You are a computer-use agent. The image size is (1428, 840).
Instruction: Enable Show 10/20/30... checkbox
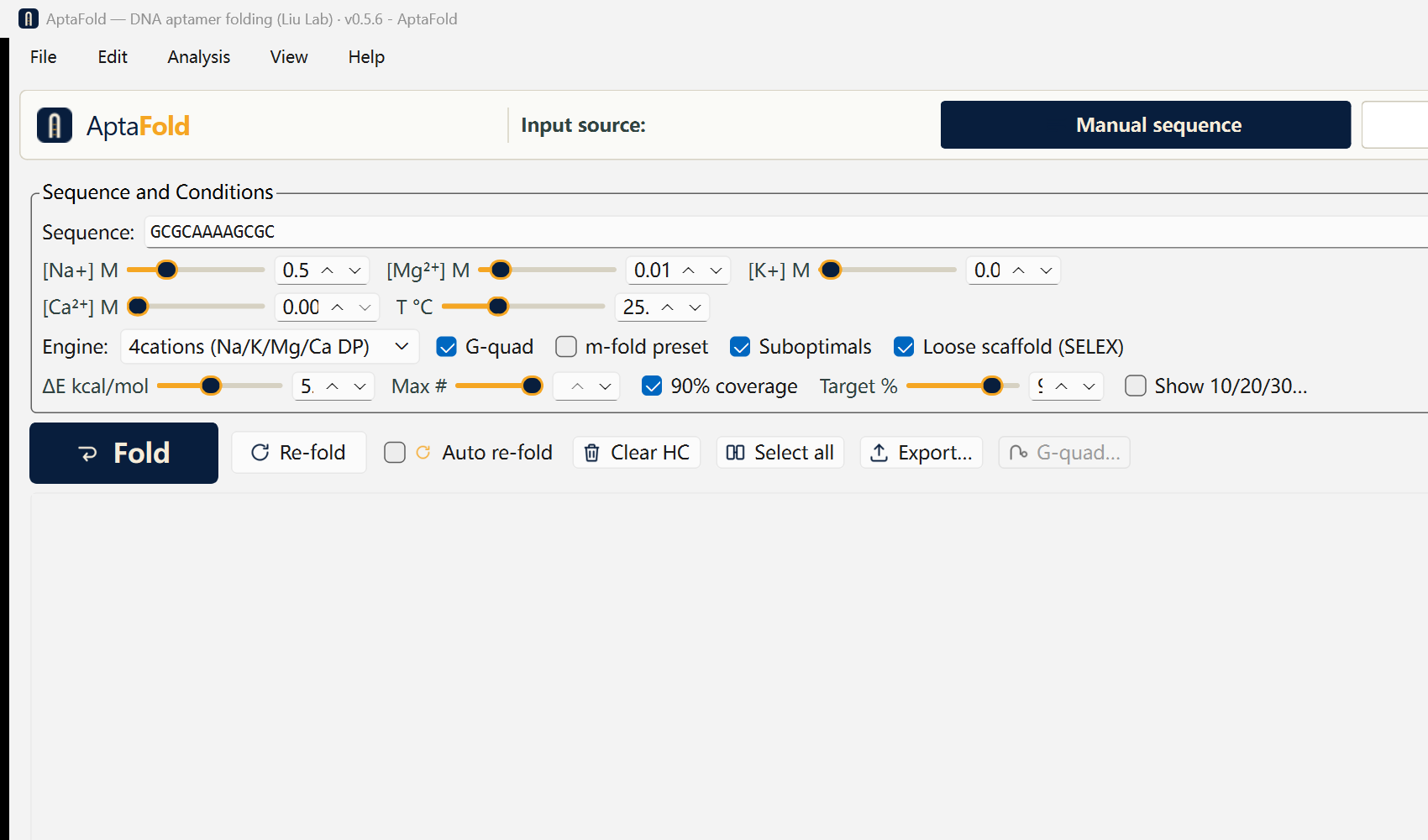(x=1136, y=386)
